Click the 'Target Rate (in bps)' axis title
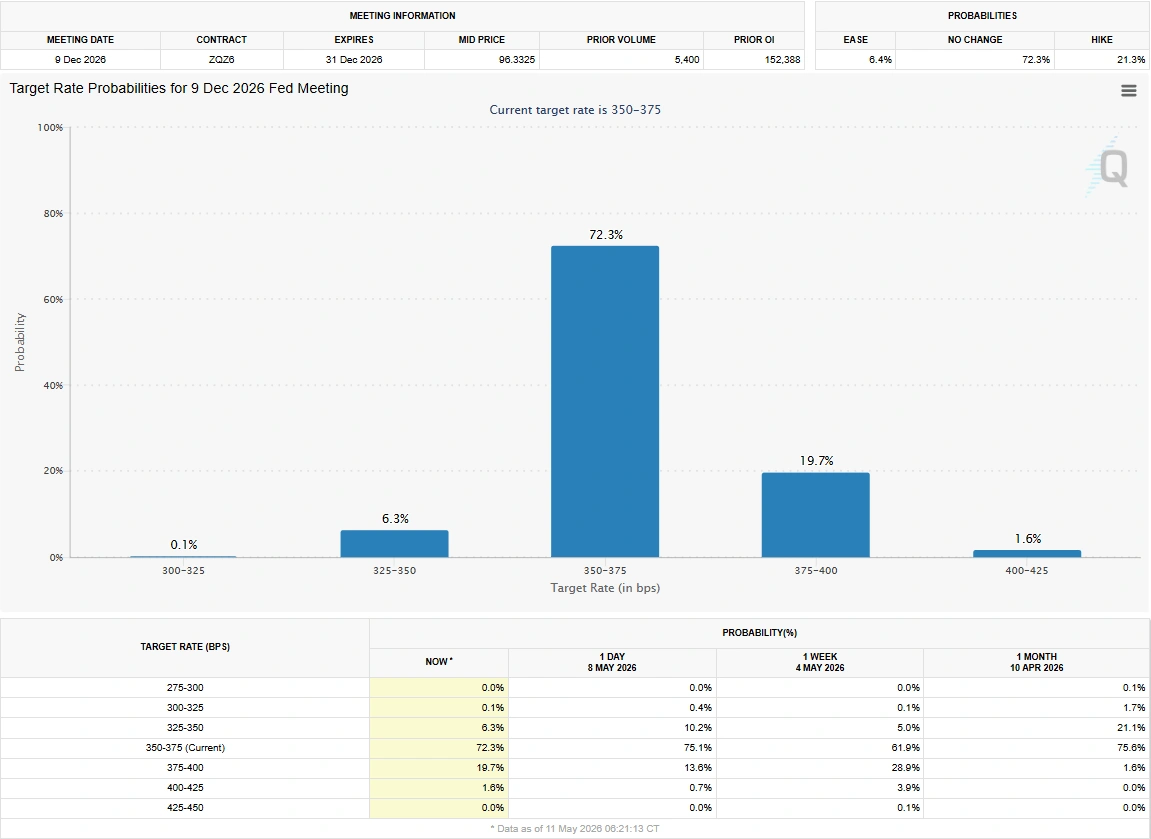 [605, 588]
